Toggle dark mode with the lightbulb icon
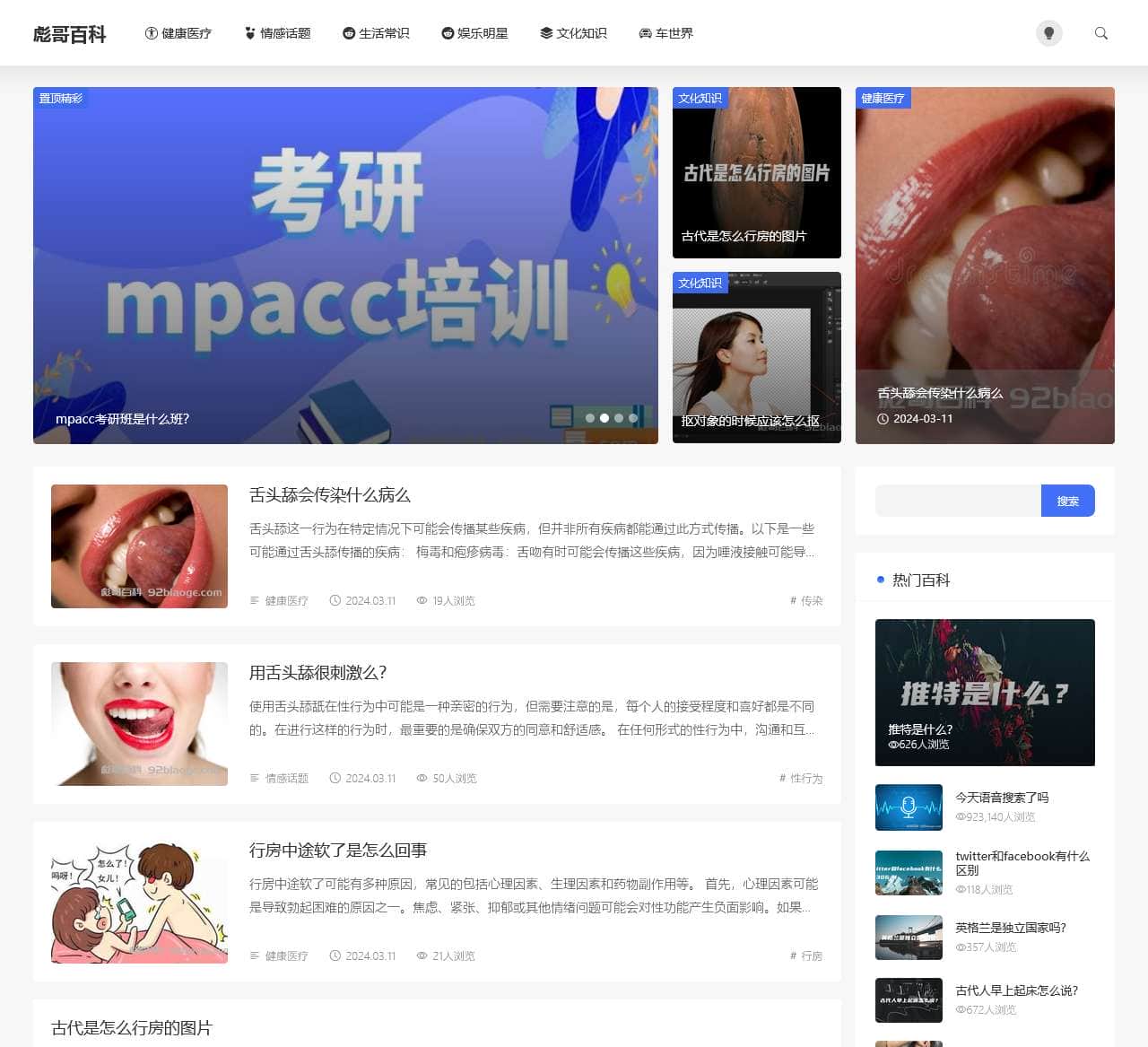1148x1047 pixels. pyautogui.click(x=1049, y=33)
